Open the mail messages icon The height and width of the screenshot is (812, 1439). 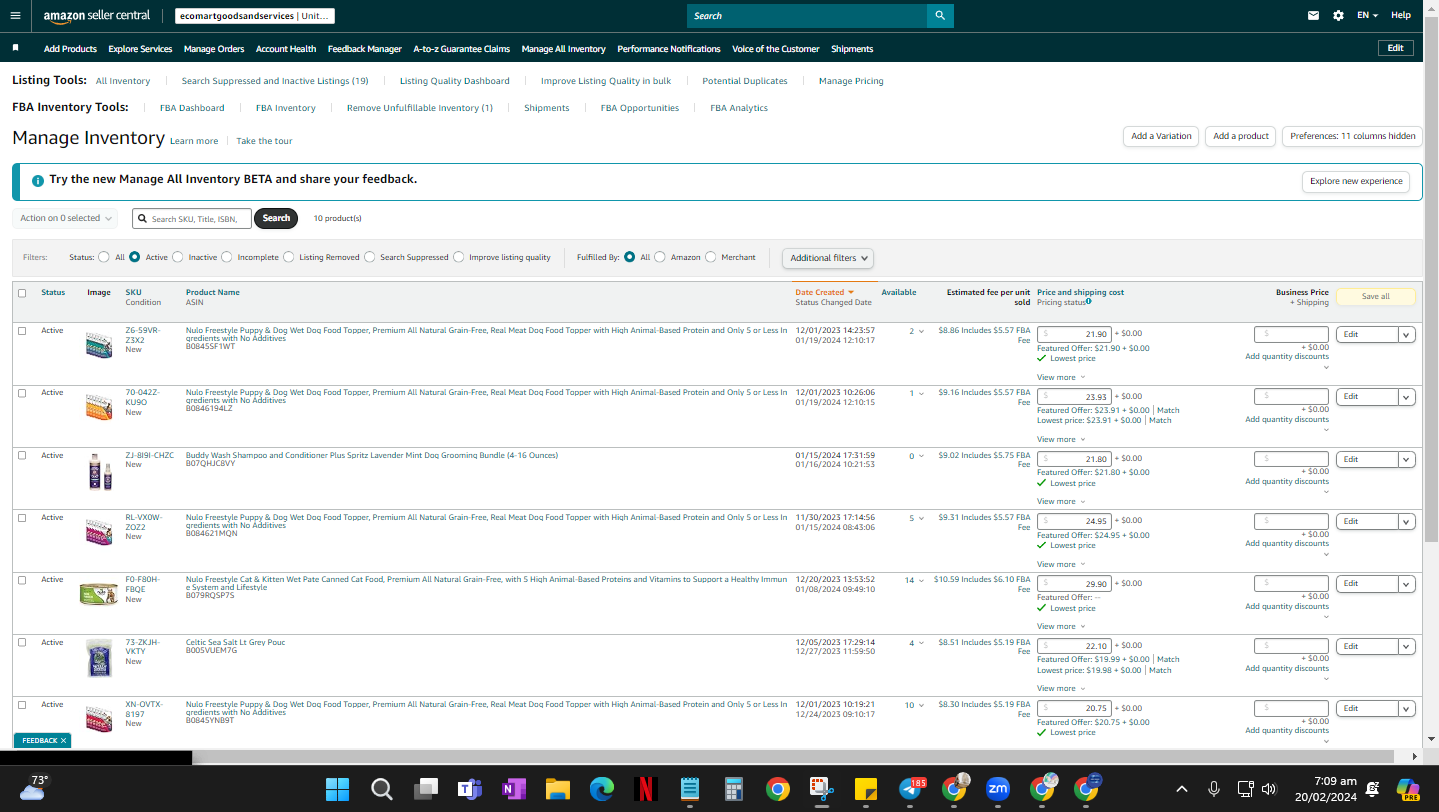1314,16
